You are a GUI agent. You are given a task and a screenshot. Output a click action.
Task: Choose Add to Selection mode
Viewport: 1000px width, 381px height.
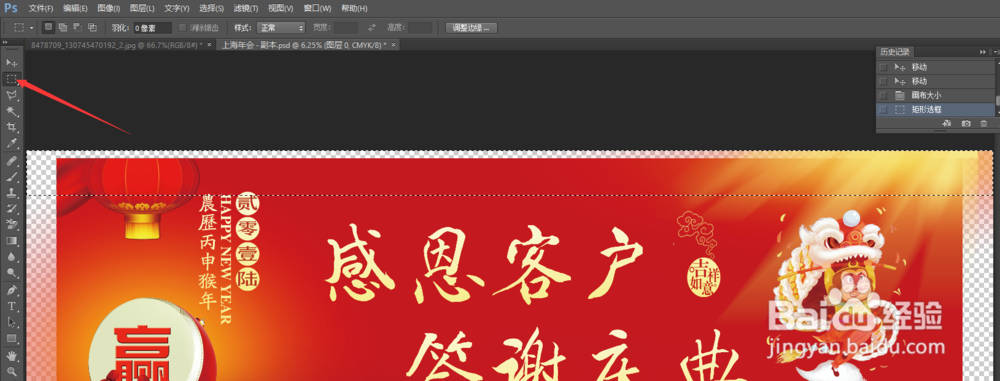click(x=62, y=27)
